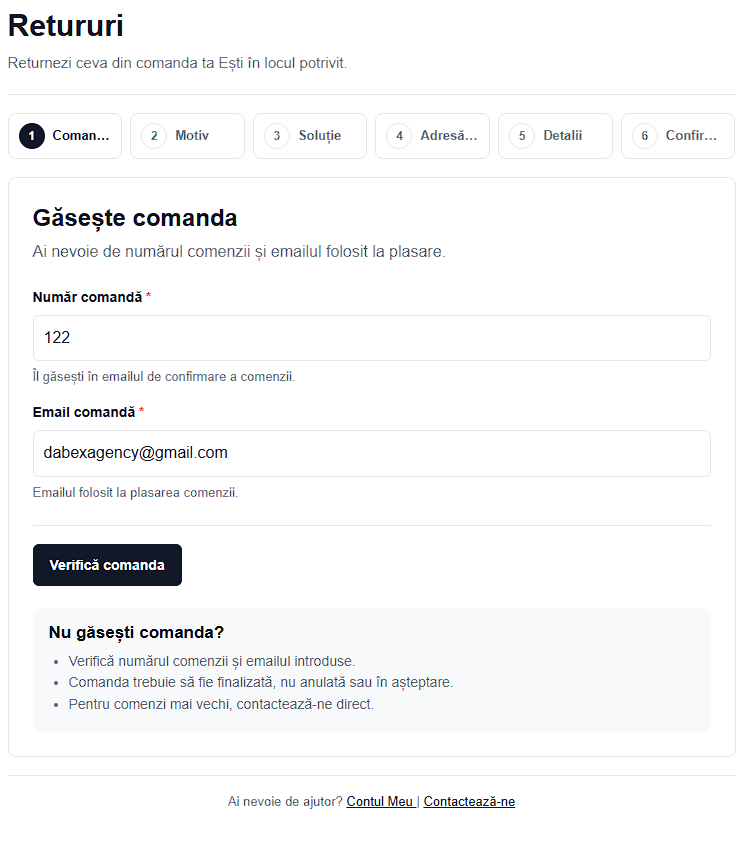
Task: Focus the Număr comandă input field
Action: pos(372,338)
